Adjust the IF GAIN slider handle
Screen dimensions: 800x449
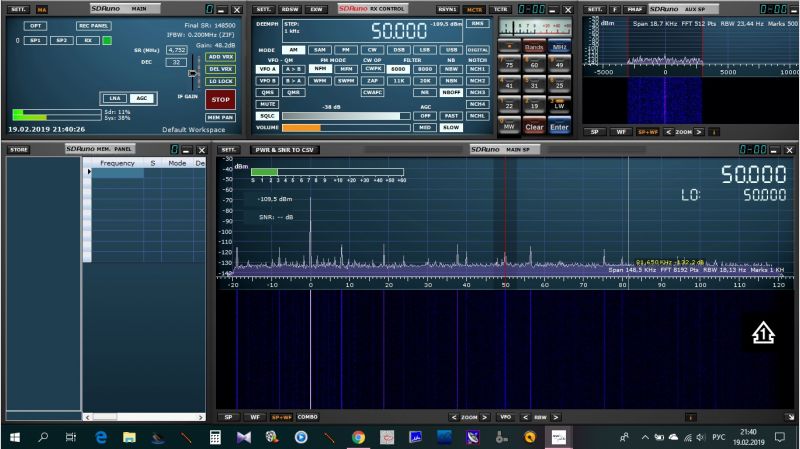pos(192,73)
